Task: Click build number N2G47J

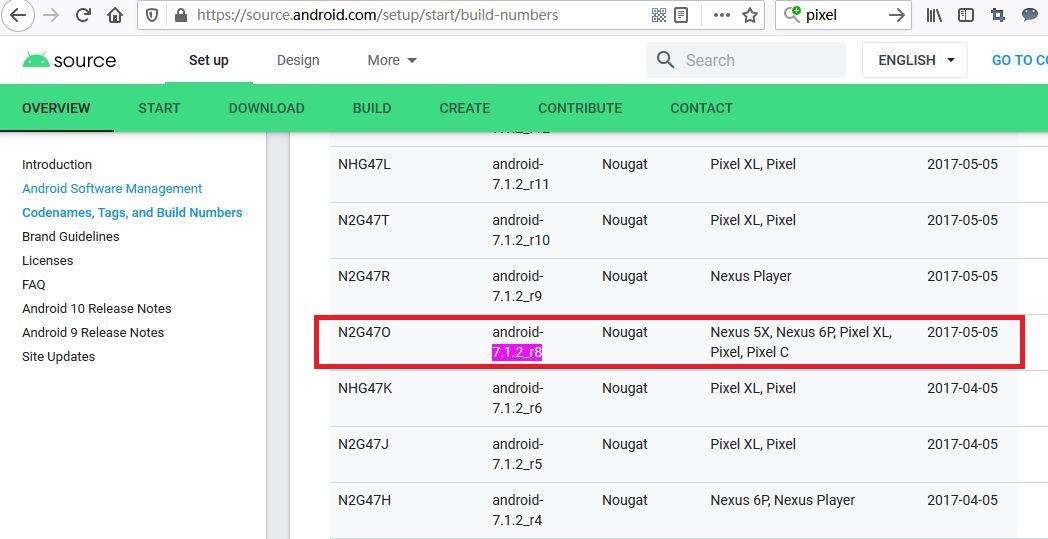Action: pos(364,445)
